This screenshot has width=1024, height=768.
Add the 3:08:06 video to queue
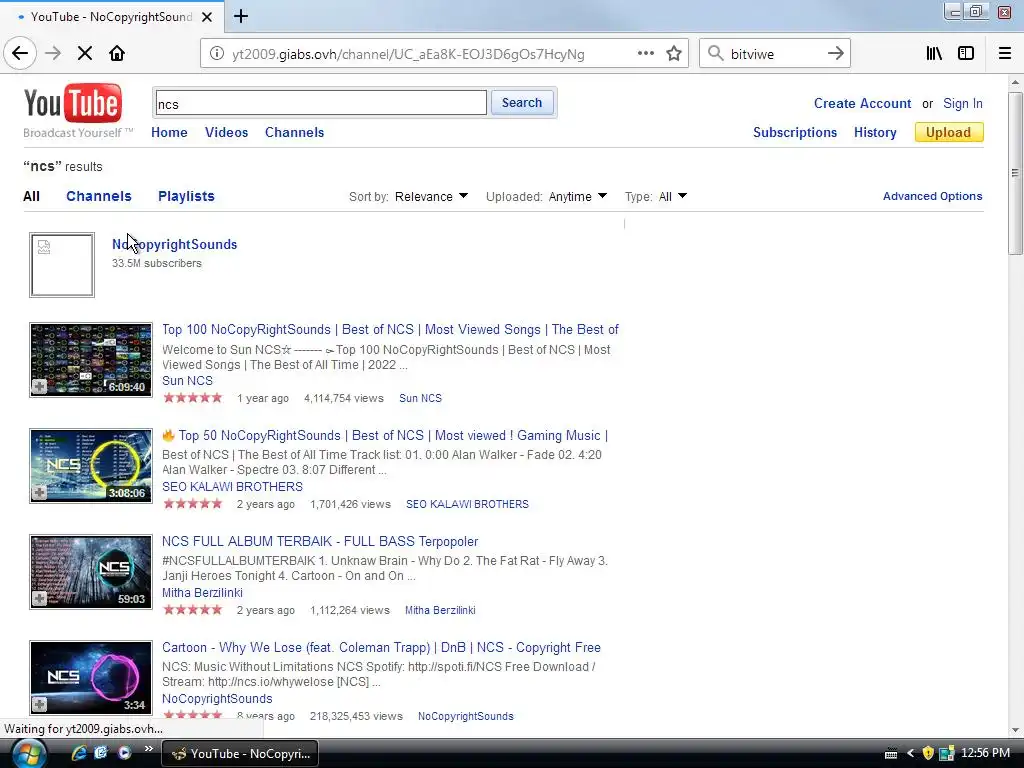39,492
